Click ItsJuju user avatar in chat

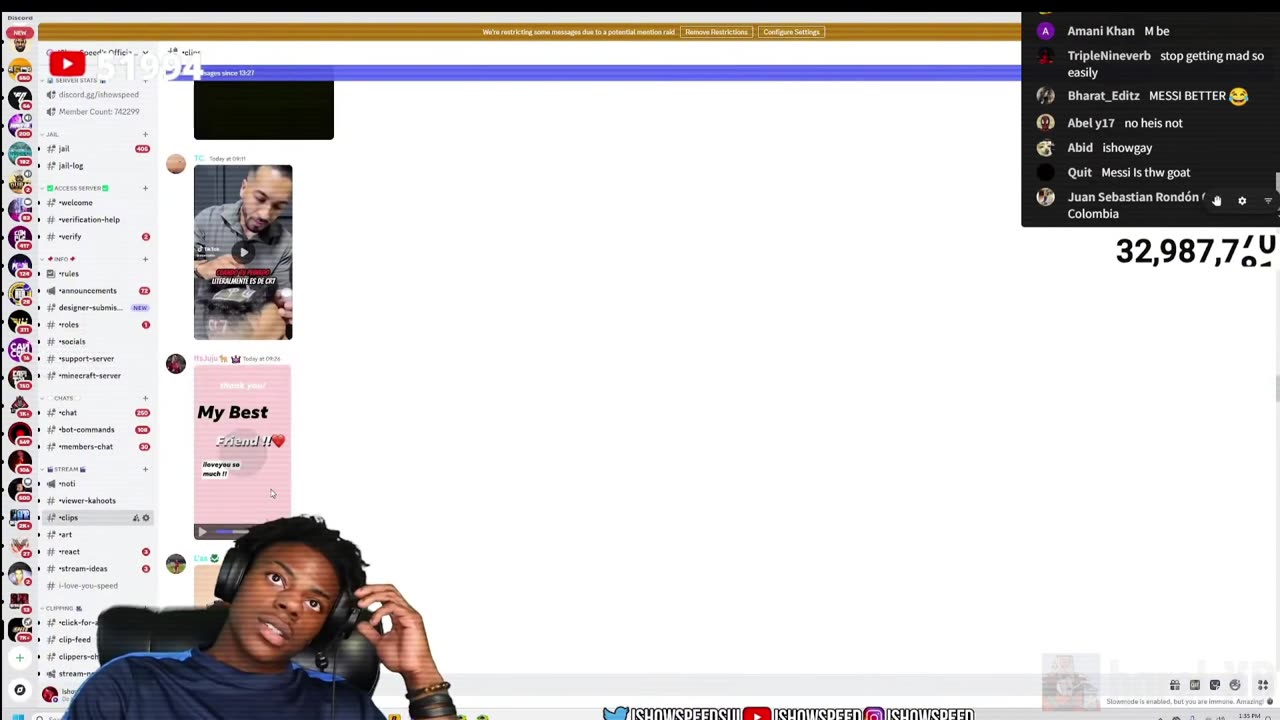pos(176,364)
